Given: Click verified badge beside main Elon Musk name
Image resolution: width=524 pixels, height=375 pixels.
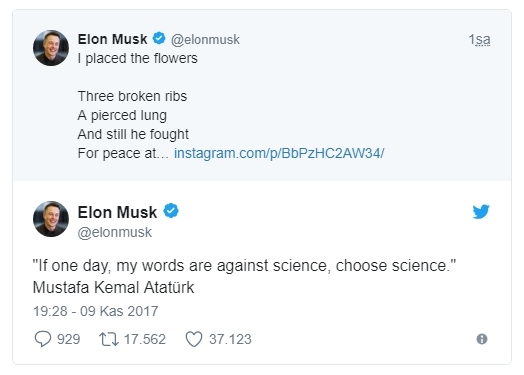Looking at the screenshot, I should point(171,211).
